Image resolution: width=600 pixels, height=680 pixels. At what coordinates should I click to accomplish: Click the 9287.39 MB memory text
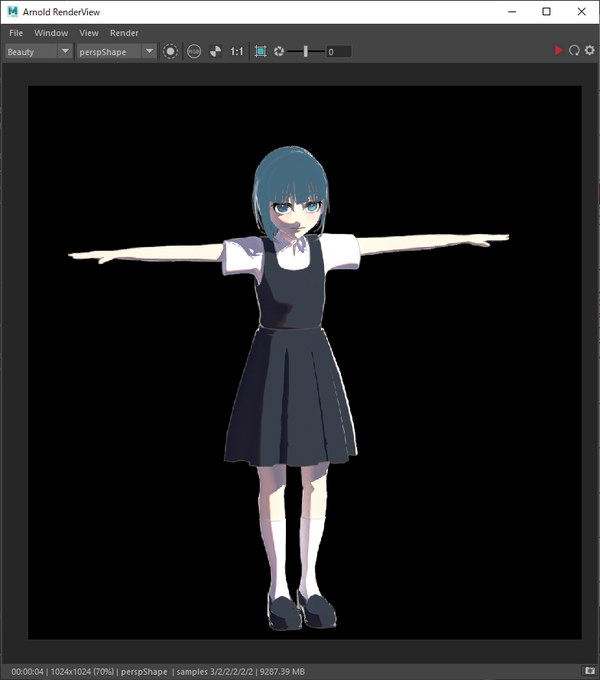(x=282, y=671)
